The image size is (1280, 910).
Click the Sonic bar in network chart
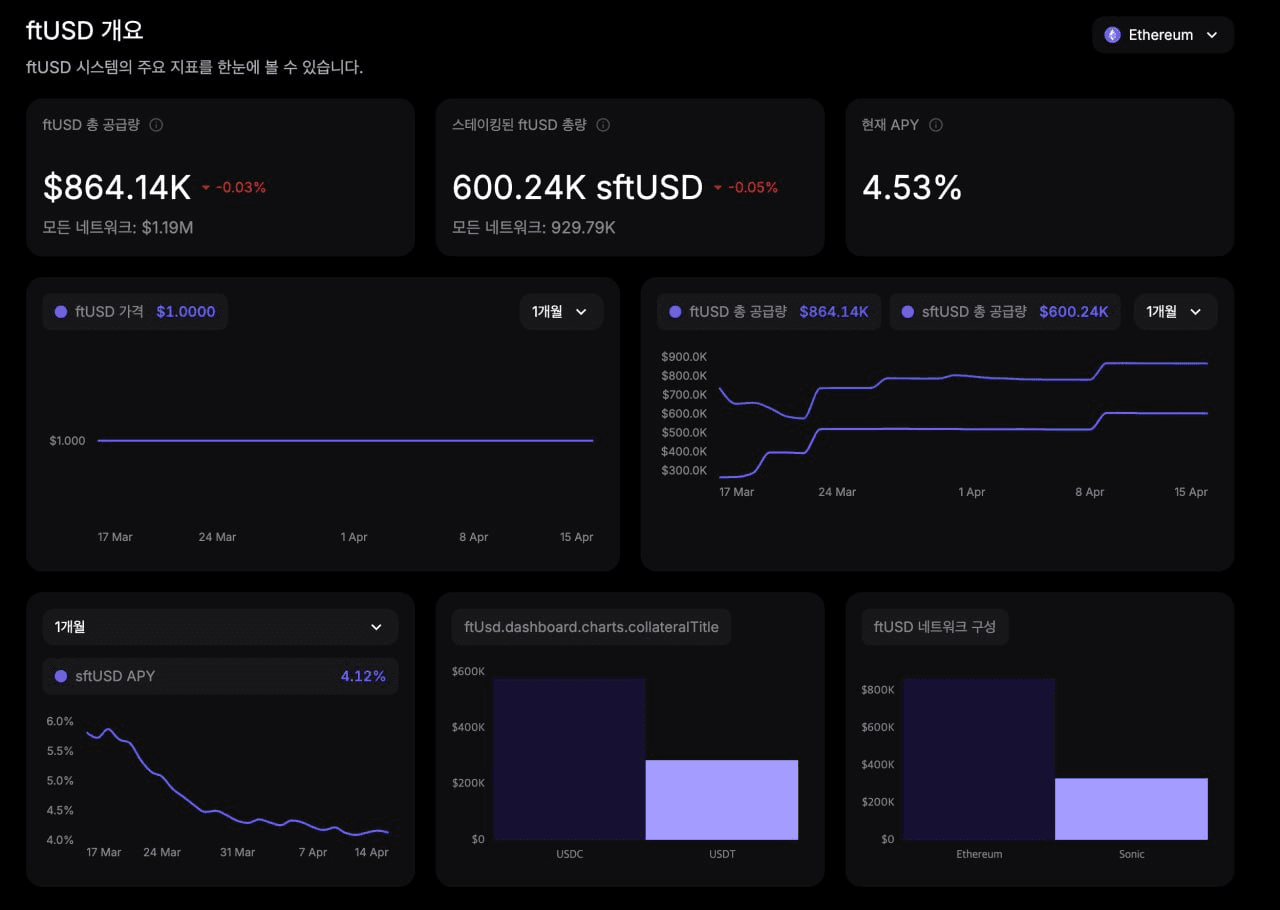coord(1131,808)
